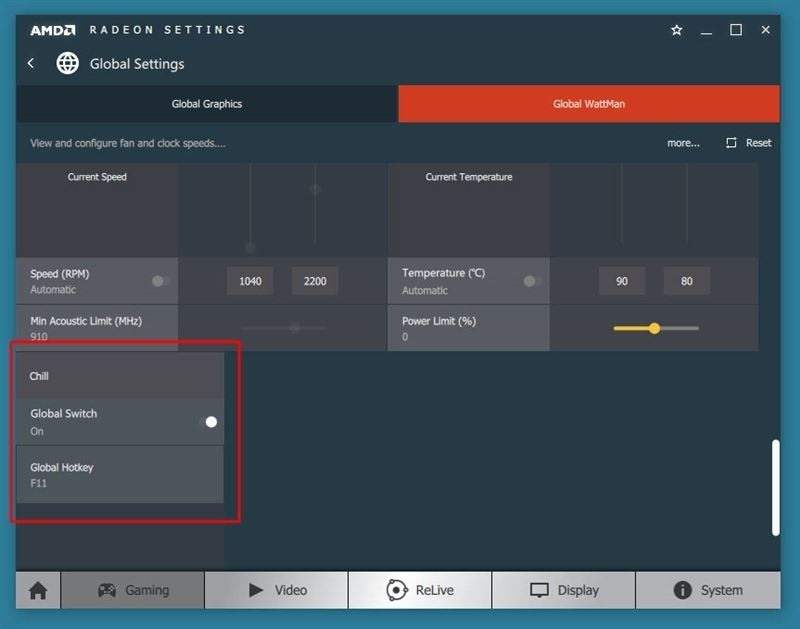Open the ReLive section
Screen dimensions: 800x629
[x=420, y=590]
